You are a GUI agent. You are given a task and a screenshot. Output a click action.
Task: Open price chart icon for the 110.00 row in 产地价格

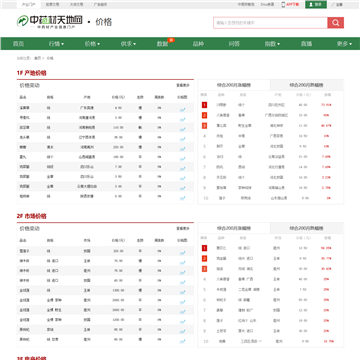[183, 129]
